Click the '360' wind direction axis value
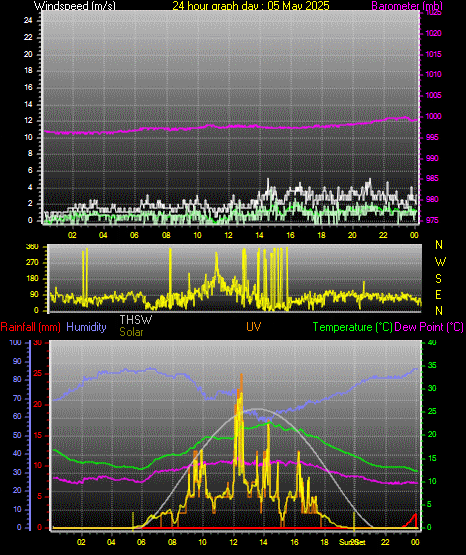Viewport: 466px width, 555px height. click(x=32, y=247)
